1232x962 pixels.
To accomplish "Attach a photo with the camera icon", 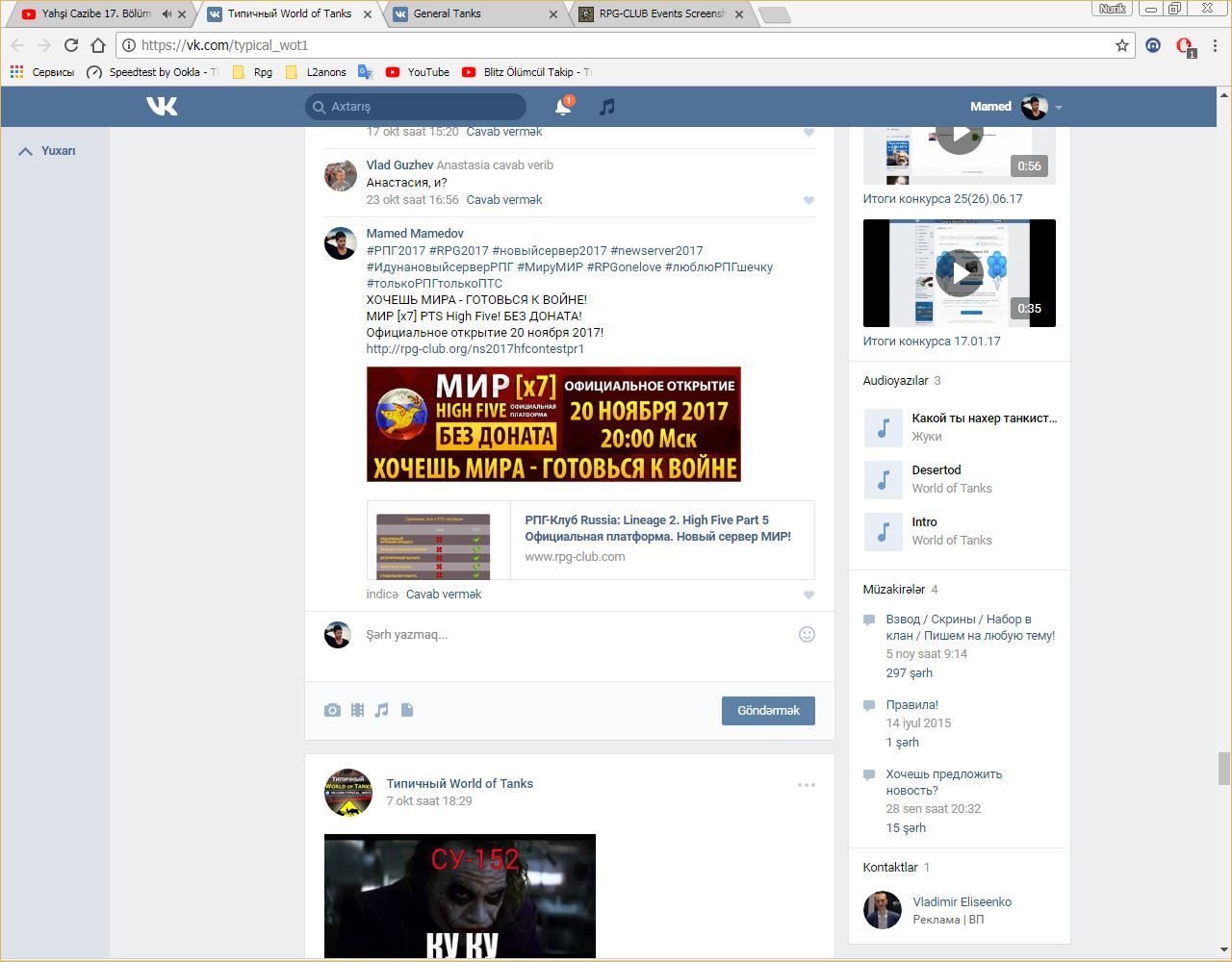I will click(332, 710).
